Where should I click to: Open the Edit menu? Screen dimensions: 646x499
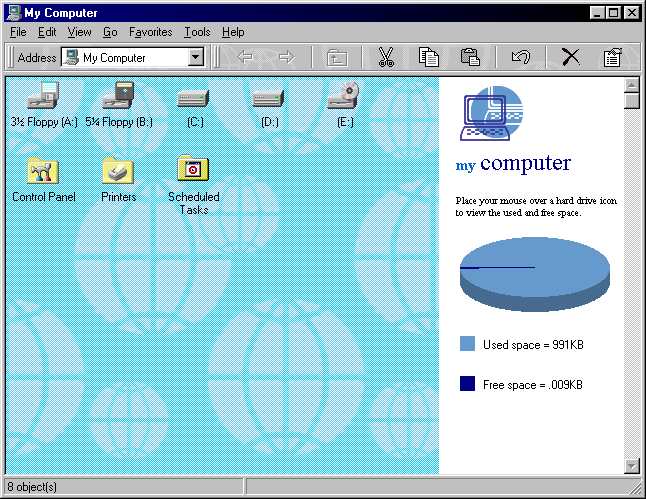(x=47, y=32)
